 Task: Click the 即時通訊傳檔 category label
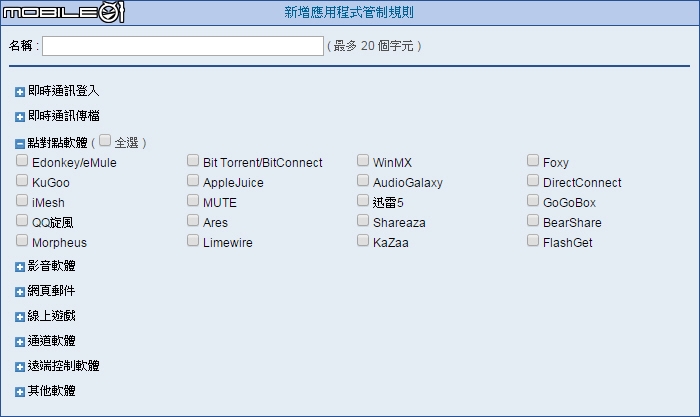63,116
